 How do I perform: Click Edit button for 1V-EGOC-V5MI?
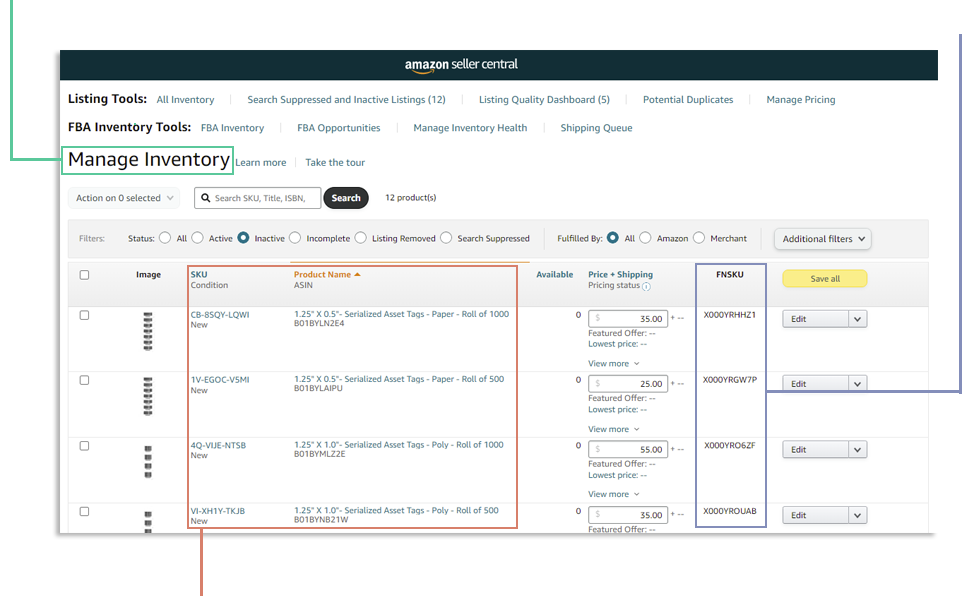816,383
